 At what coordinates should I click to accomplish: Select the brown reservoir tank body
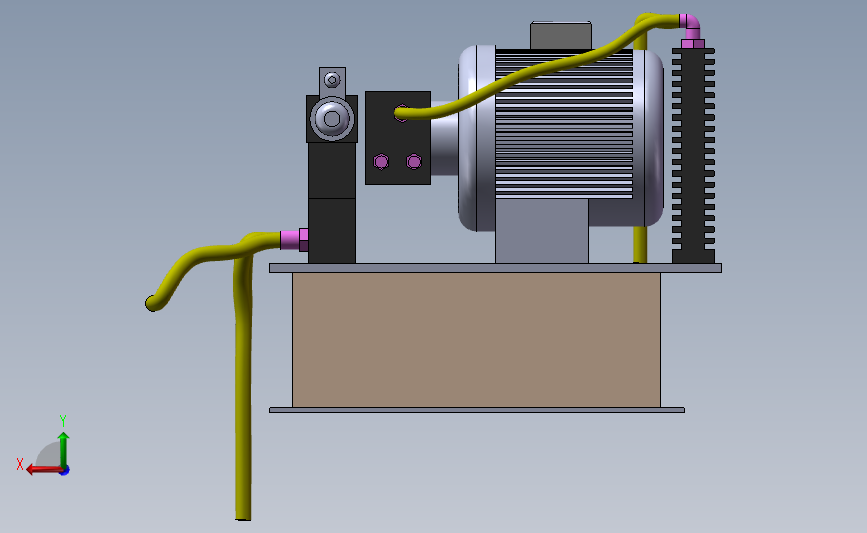coord(476,339)
